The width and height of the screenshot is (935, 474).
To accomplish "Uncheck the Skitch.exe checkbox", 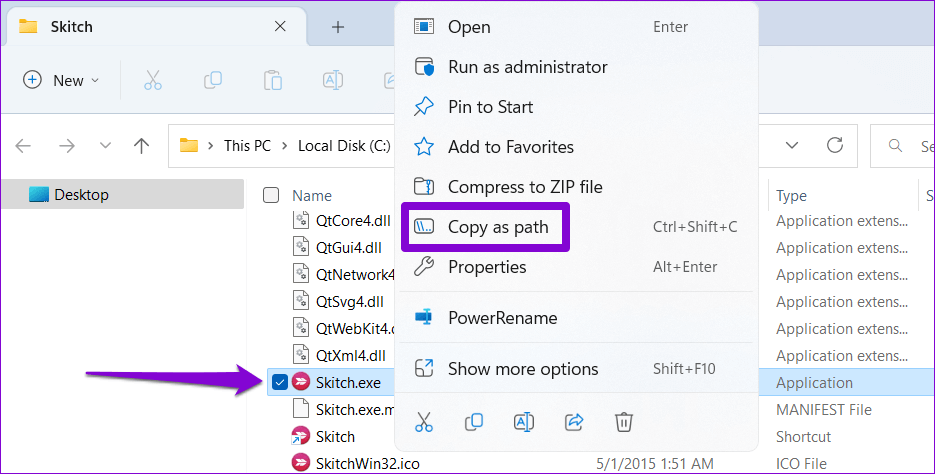I will (x=279, y=382).
